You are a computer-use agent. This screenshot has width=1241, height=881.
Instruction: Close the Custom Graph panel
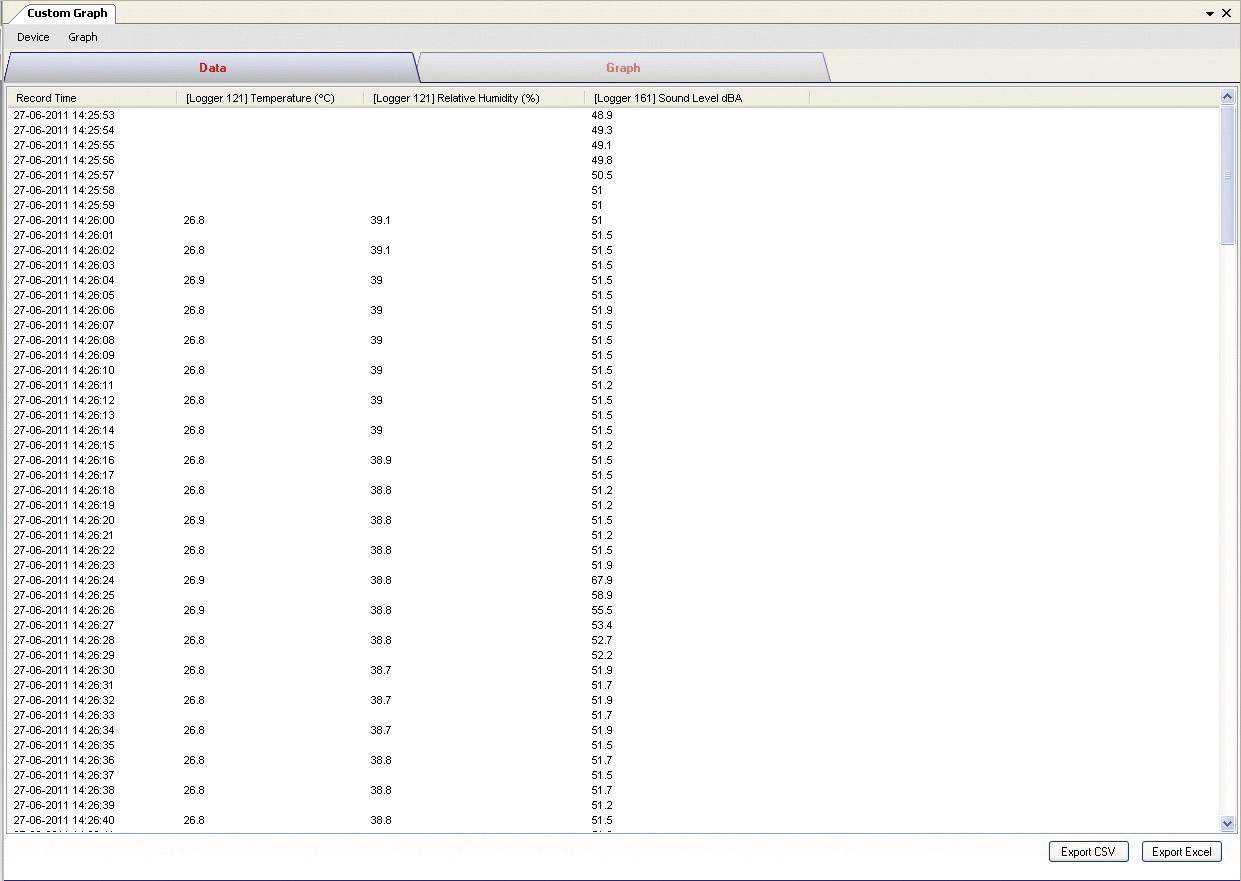pyautogui.click(x=1227, y=14)
